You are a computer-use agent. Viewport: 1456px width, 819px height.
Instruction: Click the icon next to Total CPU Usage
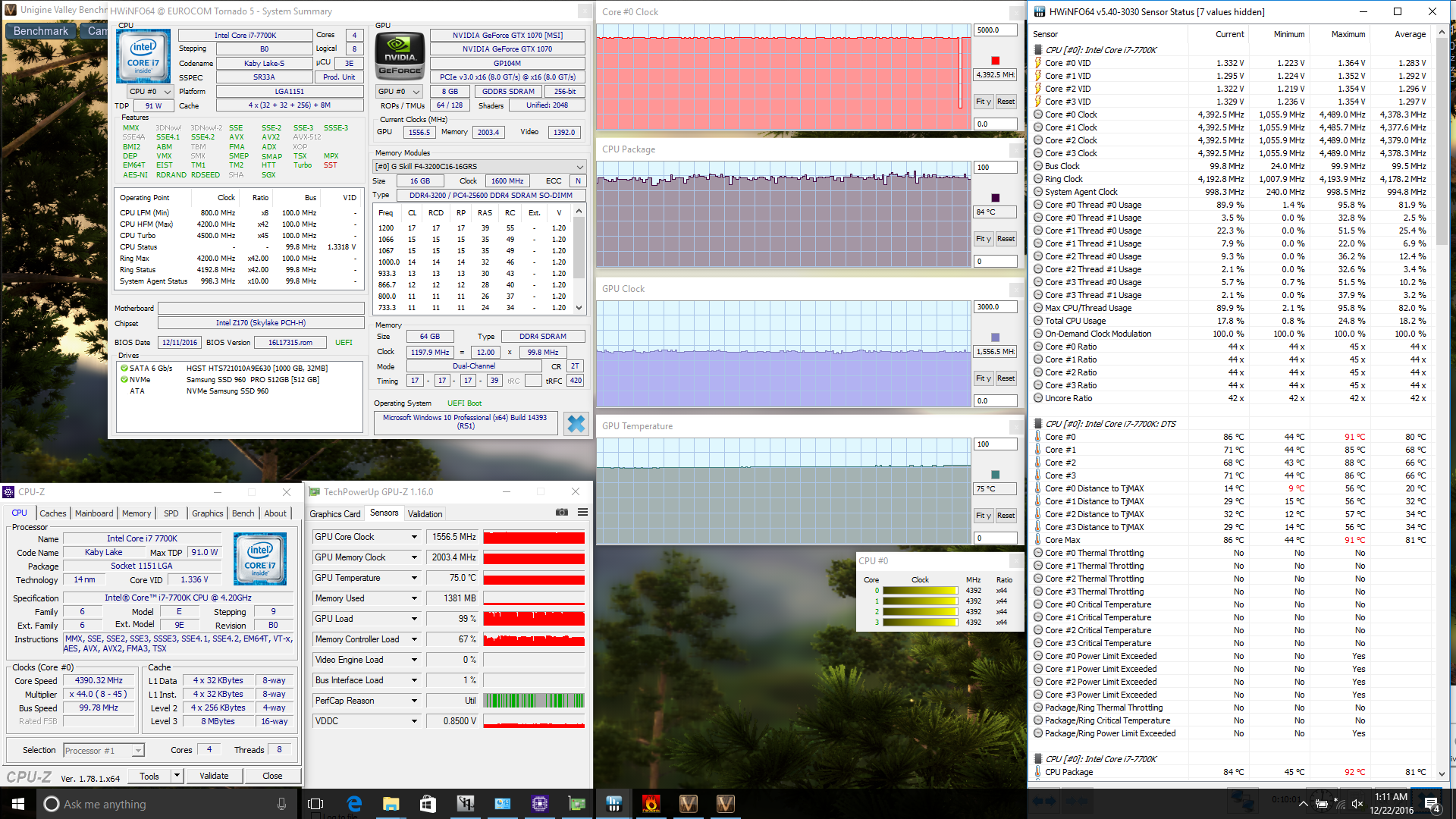click(1038, 321)
